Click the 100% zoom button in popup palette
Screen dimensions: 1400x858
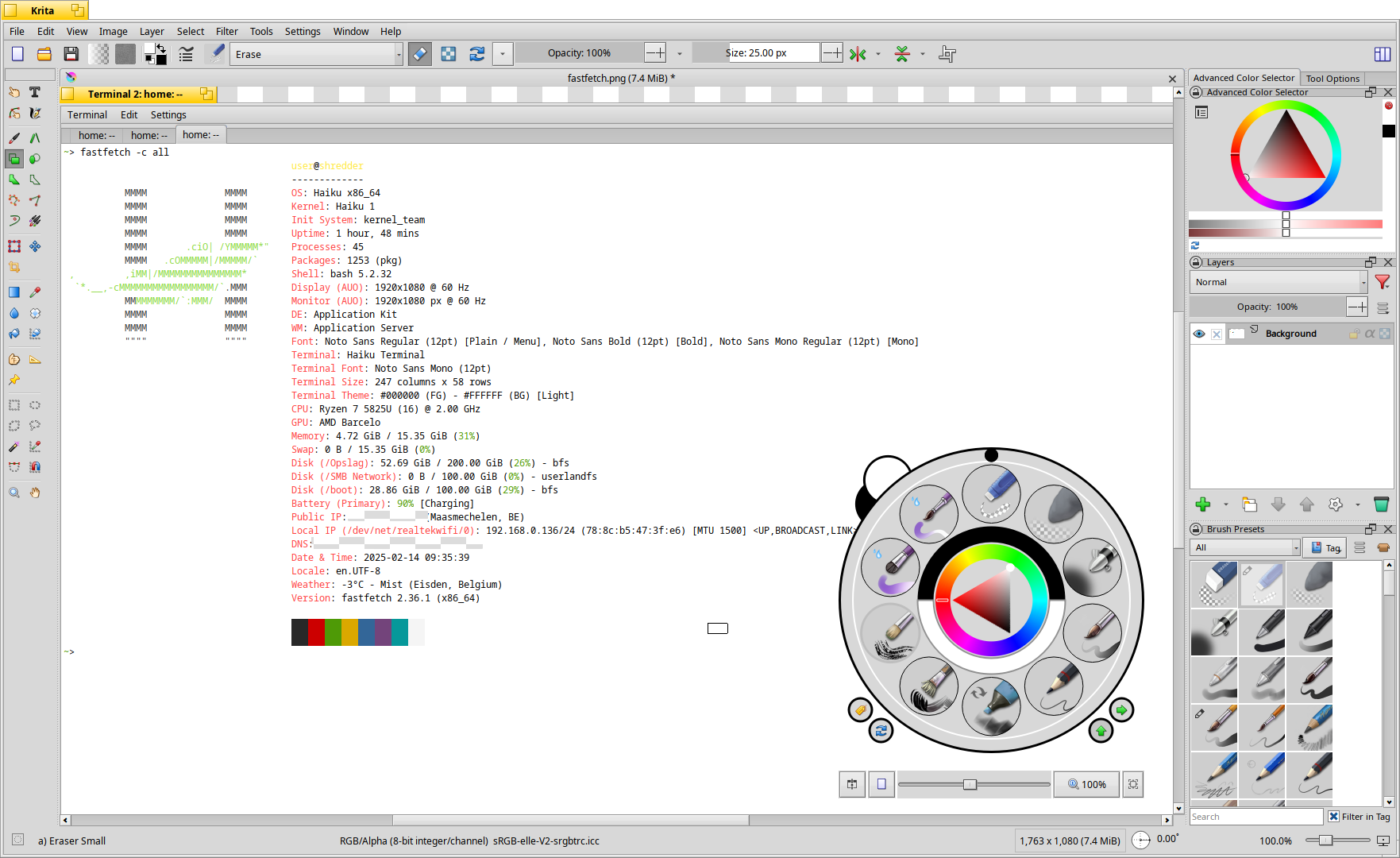point(1086,784)
